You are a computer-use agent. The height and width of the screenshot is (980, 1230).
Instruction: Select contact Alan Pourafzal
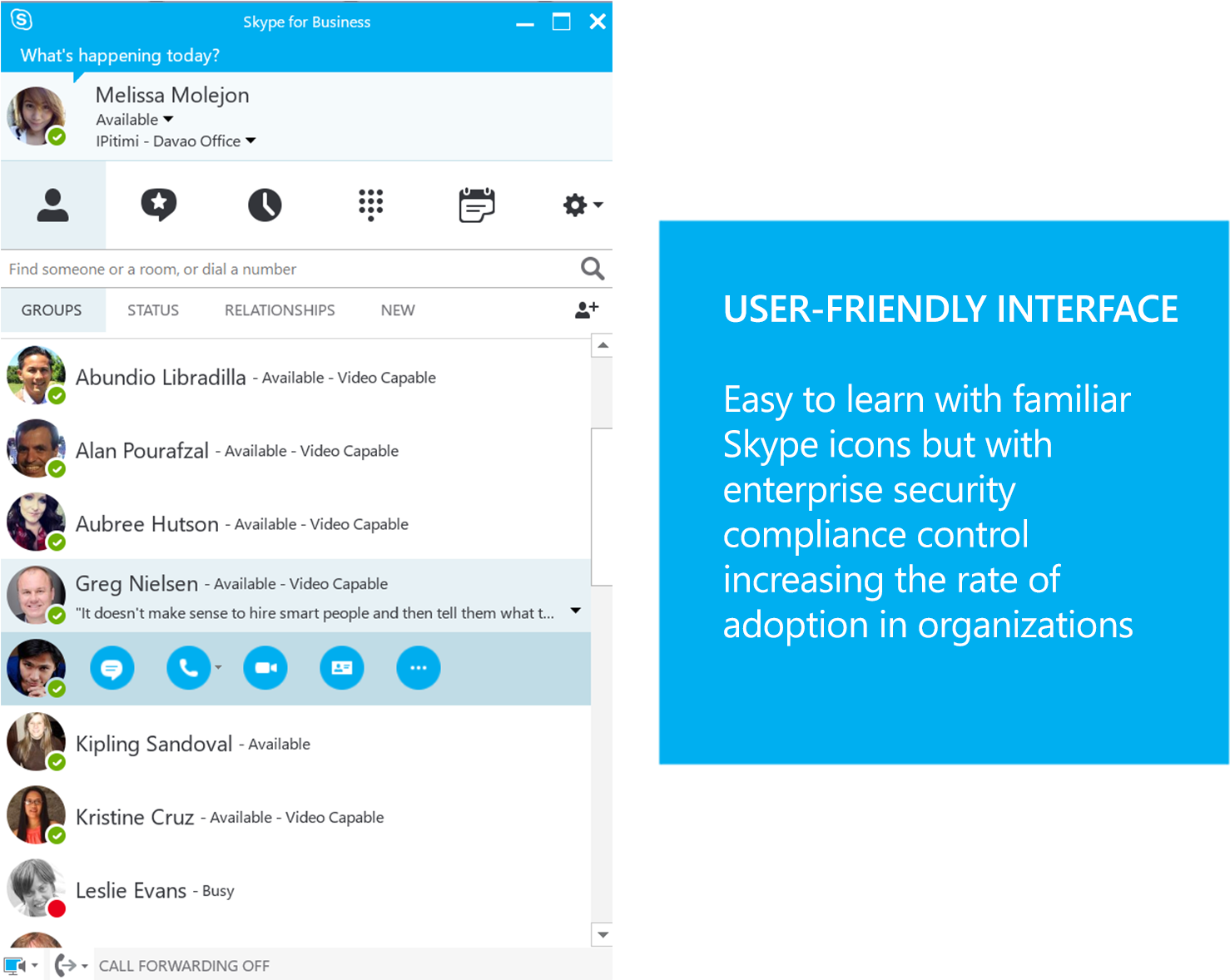295,449
